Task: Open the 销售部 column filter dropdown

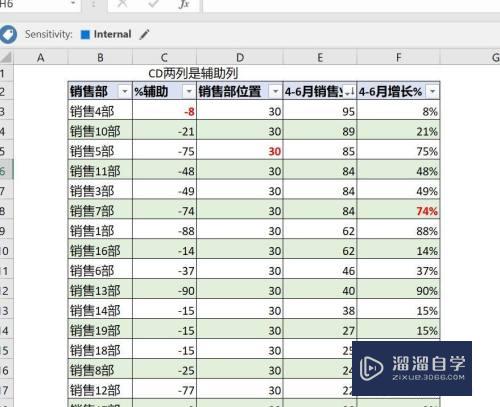Action: [x=125, y=91]
